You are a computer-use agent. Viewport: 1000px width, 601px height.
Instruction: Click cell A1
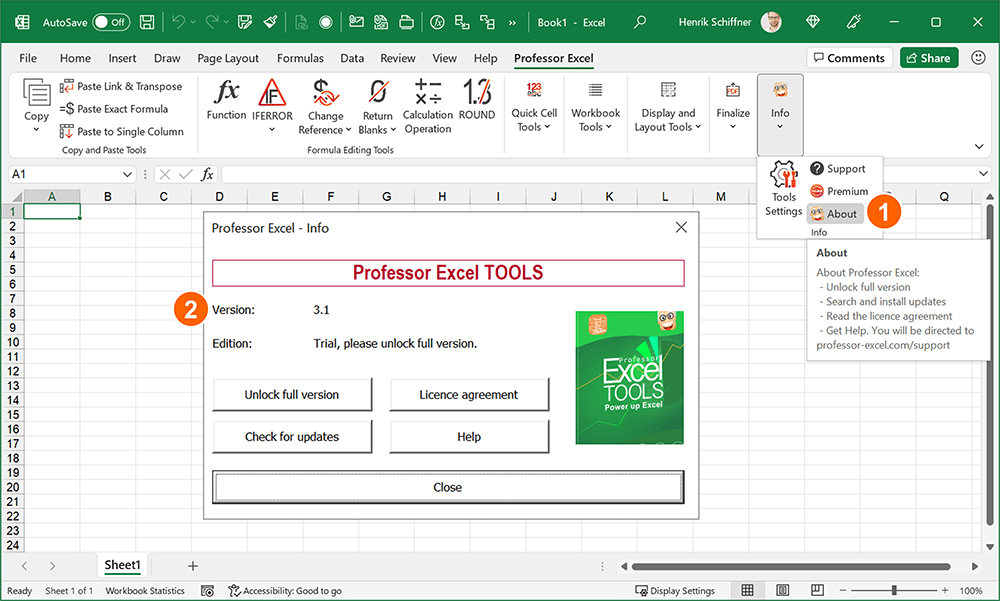(52, 211)
